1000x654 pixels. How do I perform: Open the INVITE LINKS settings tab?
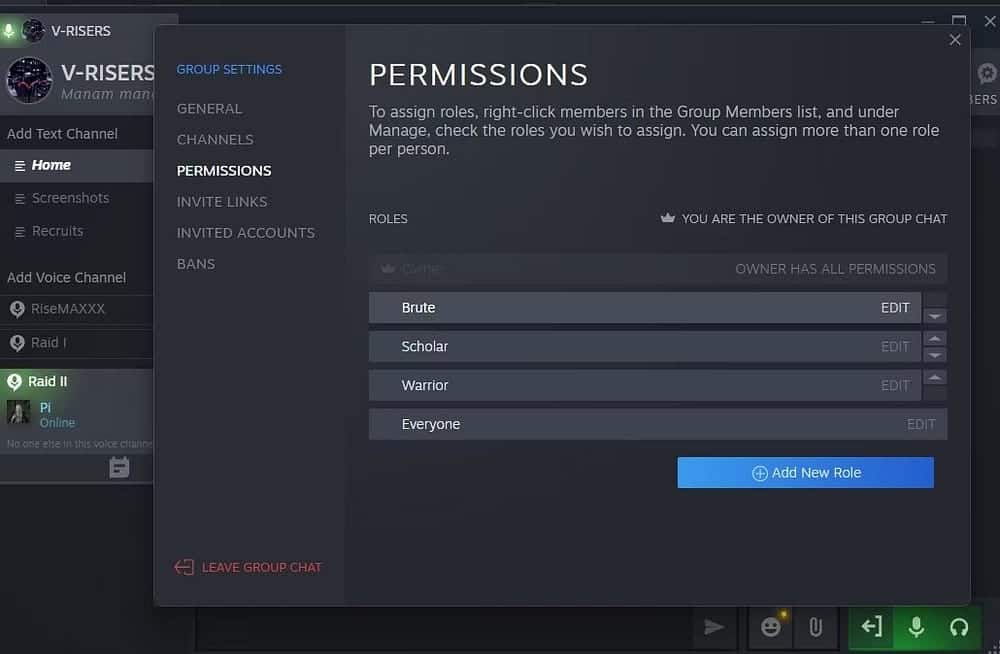221,201
